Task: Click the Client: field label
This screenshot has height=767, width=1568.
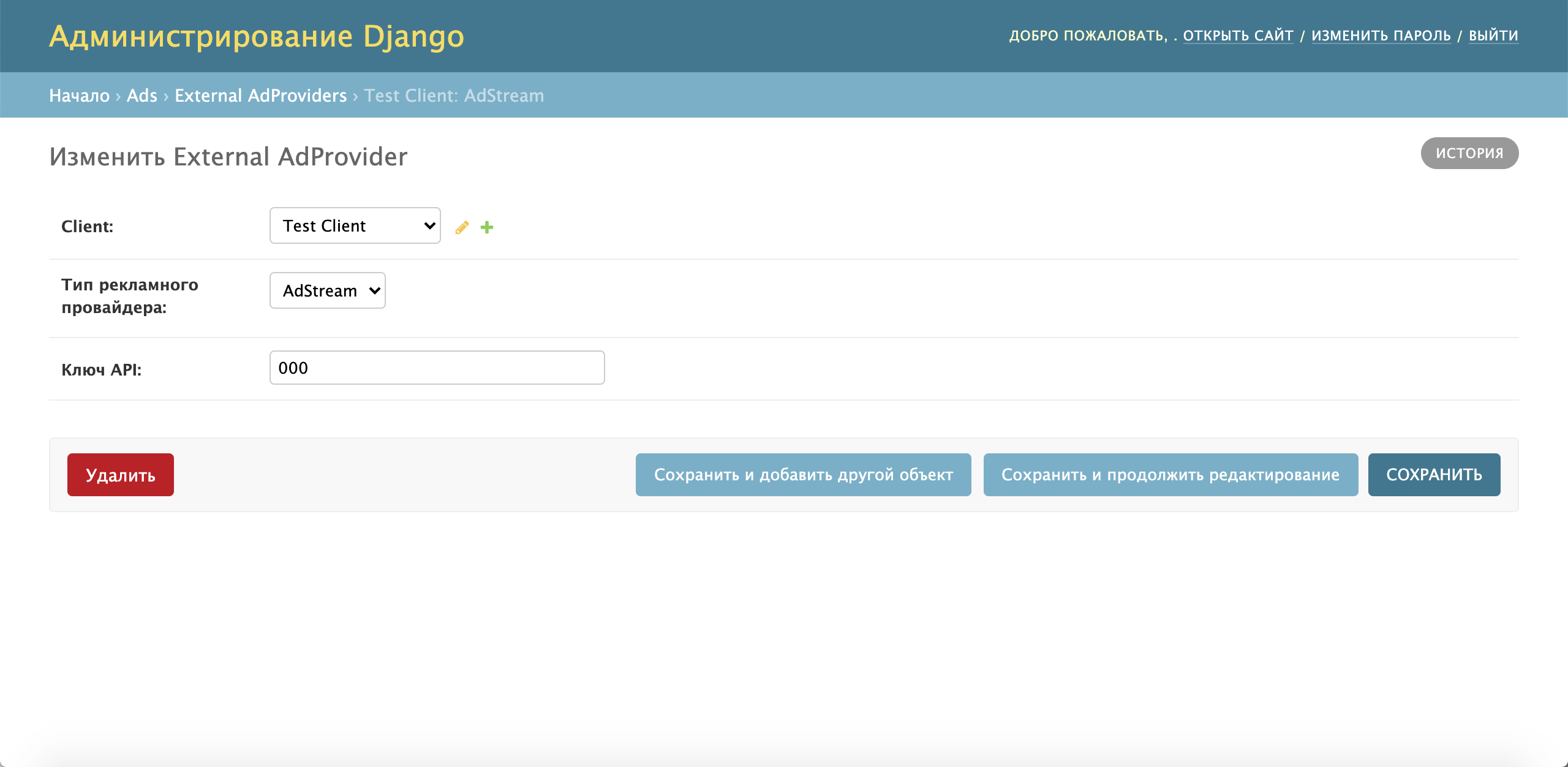Action: [88, 227]
